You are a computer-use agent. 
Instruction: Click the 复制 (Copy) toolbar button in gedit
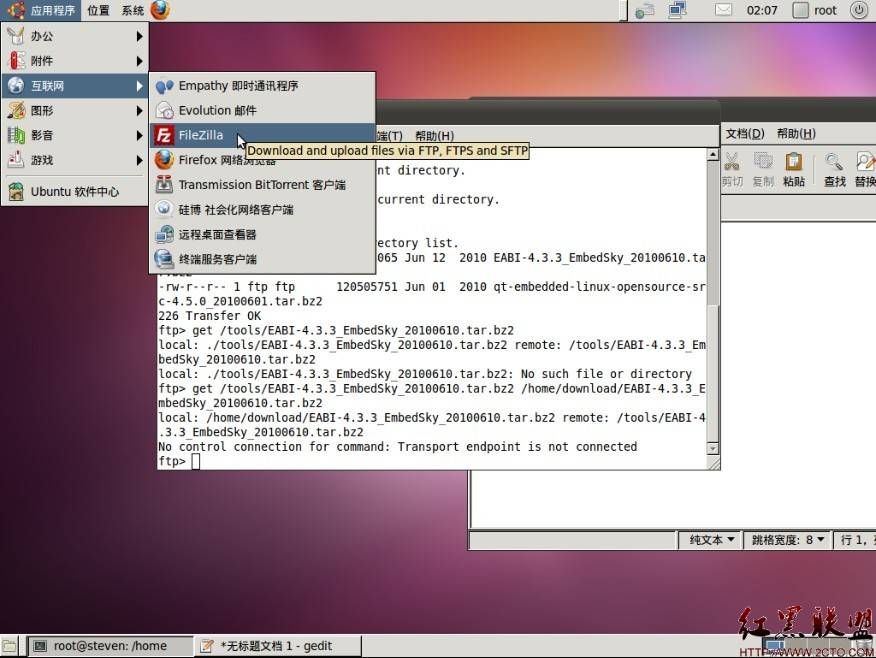point(763,170)
